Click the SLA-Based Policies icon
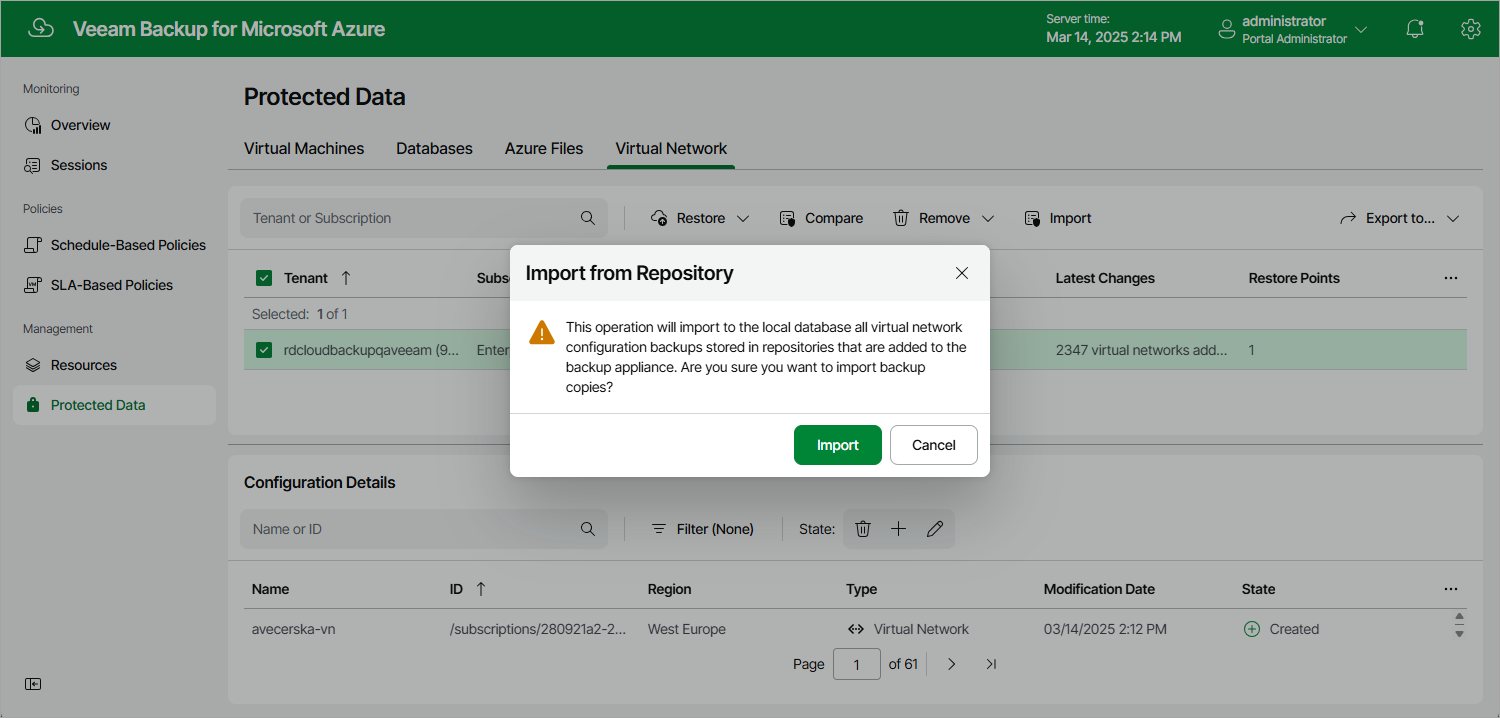 33,285
